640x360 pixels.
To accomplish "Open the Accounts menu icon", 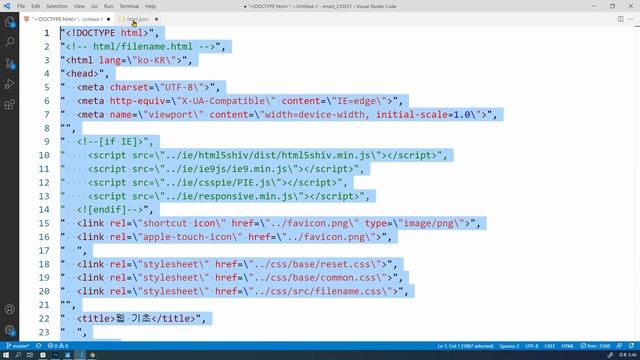I will (9, 309).
